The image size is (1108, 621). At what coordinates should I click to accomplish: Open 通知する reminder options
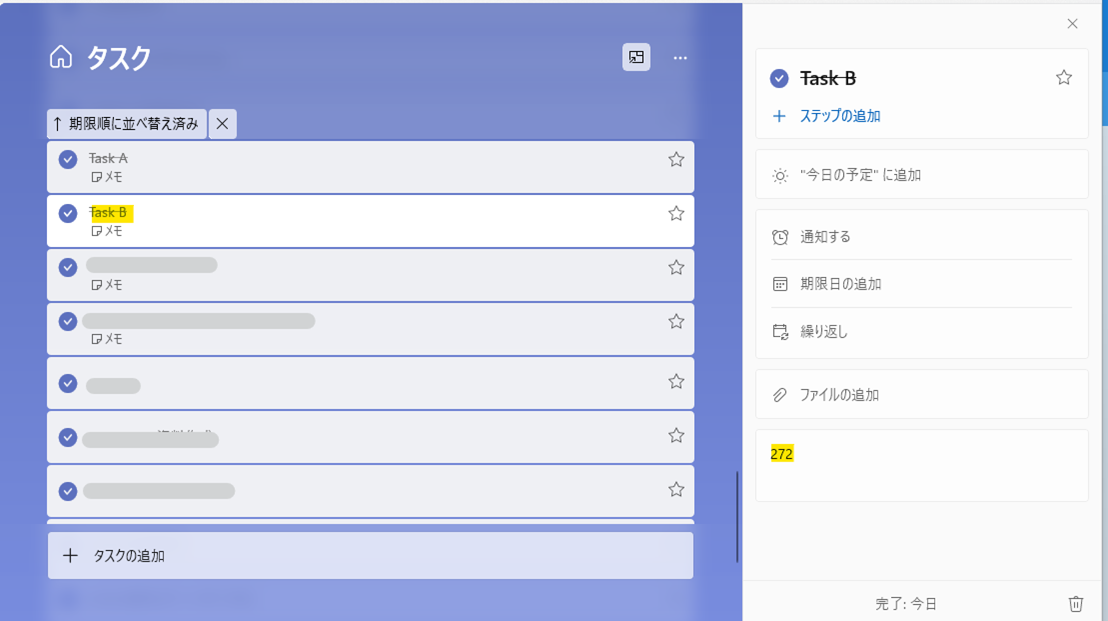(x=825, y=237)
